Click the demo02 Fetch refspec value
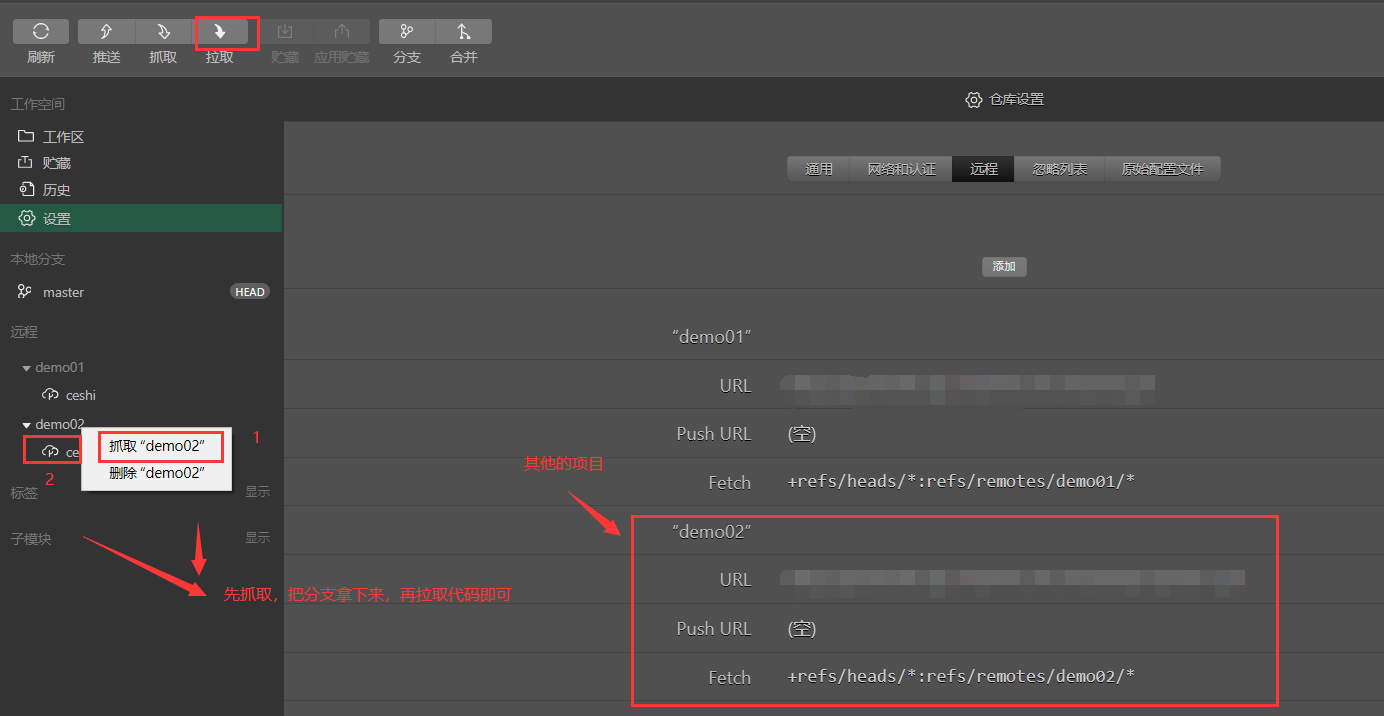The width and height of the screenshot is (1384, 716). (961, 677)
